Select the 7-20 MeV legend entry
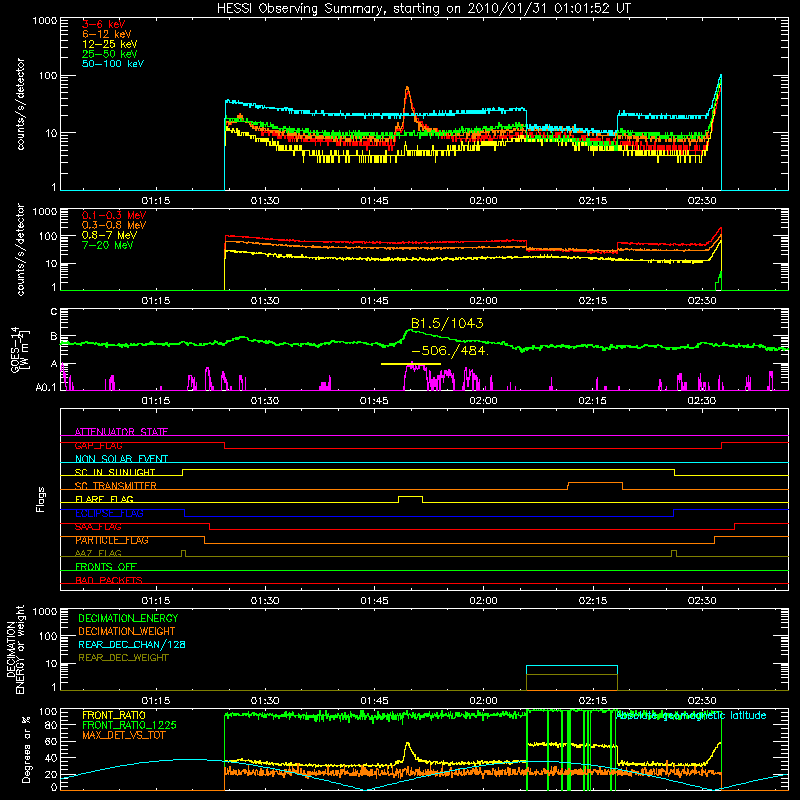The height and width of the screenshot is (800, 800). [x=107, y=245]
